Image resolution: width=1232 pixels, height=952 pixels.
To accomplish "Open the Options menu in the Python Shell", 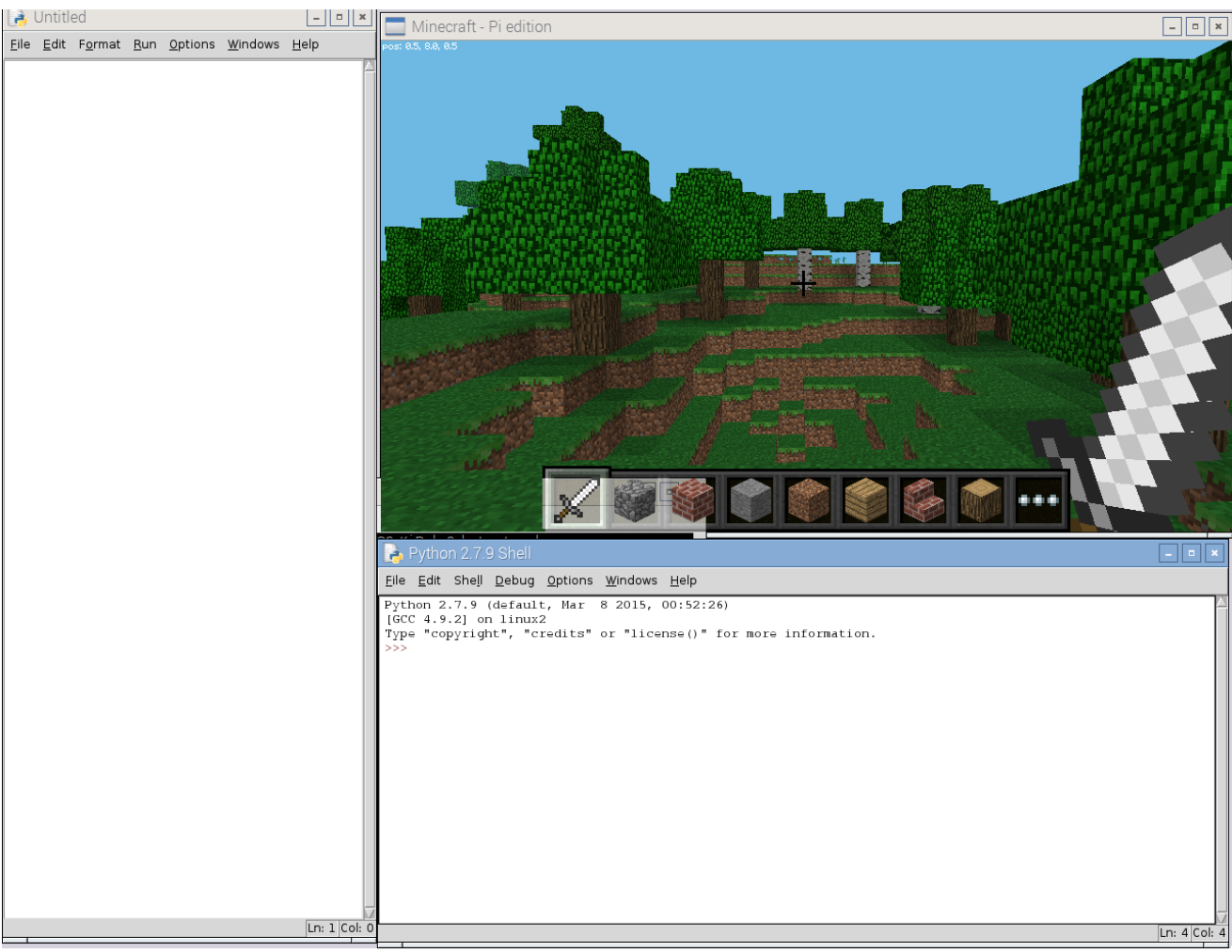I will pos(570,580).
